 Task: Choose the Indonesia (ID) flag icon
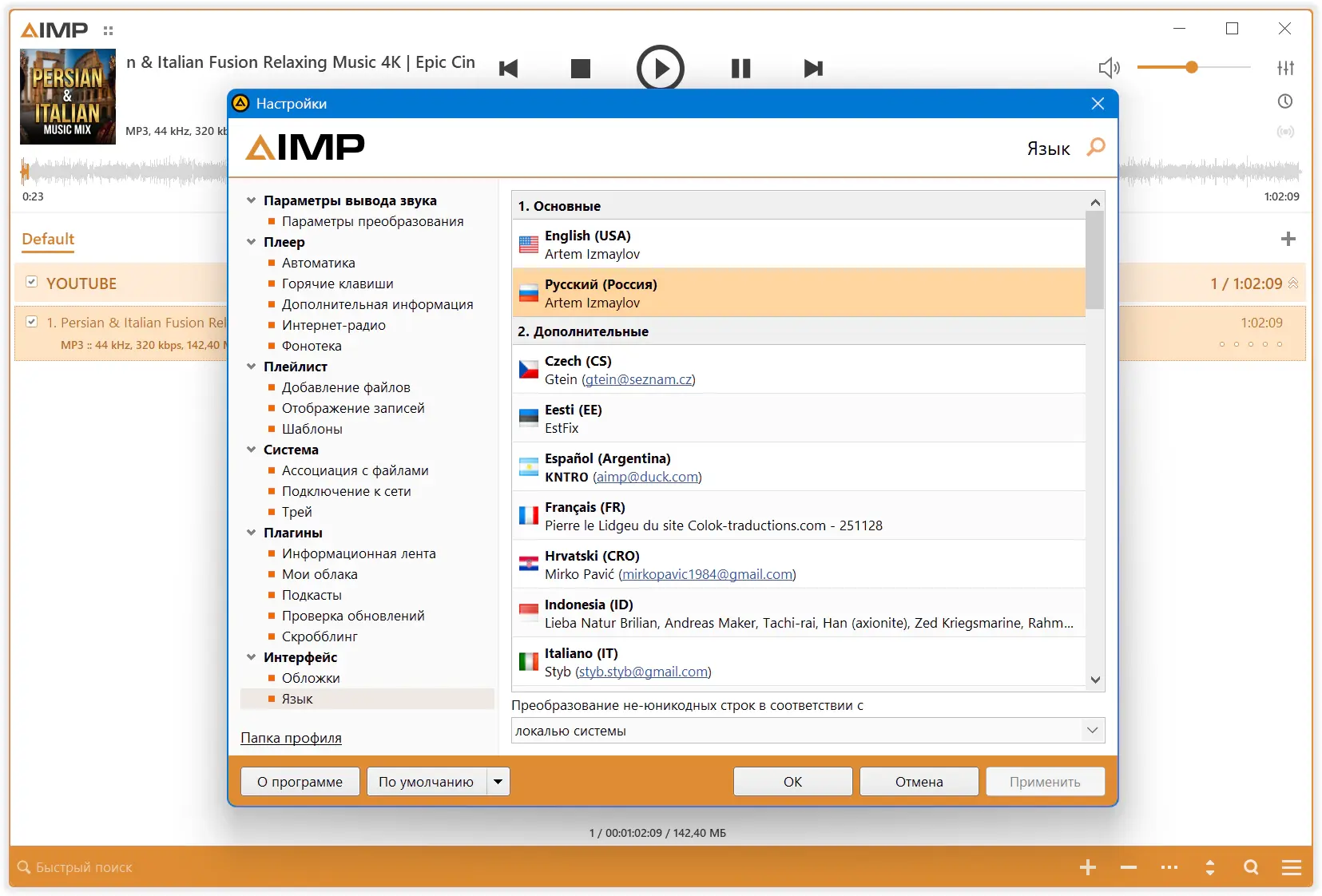(x=529, y=613)
